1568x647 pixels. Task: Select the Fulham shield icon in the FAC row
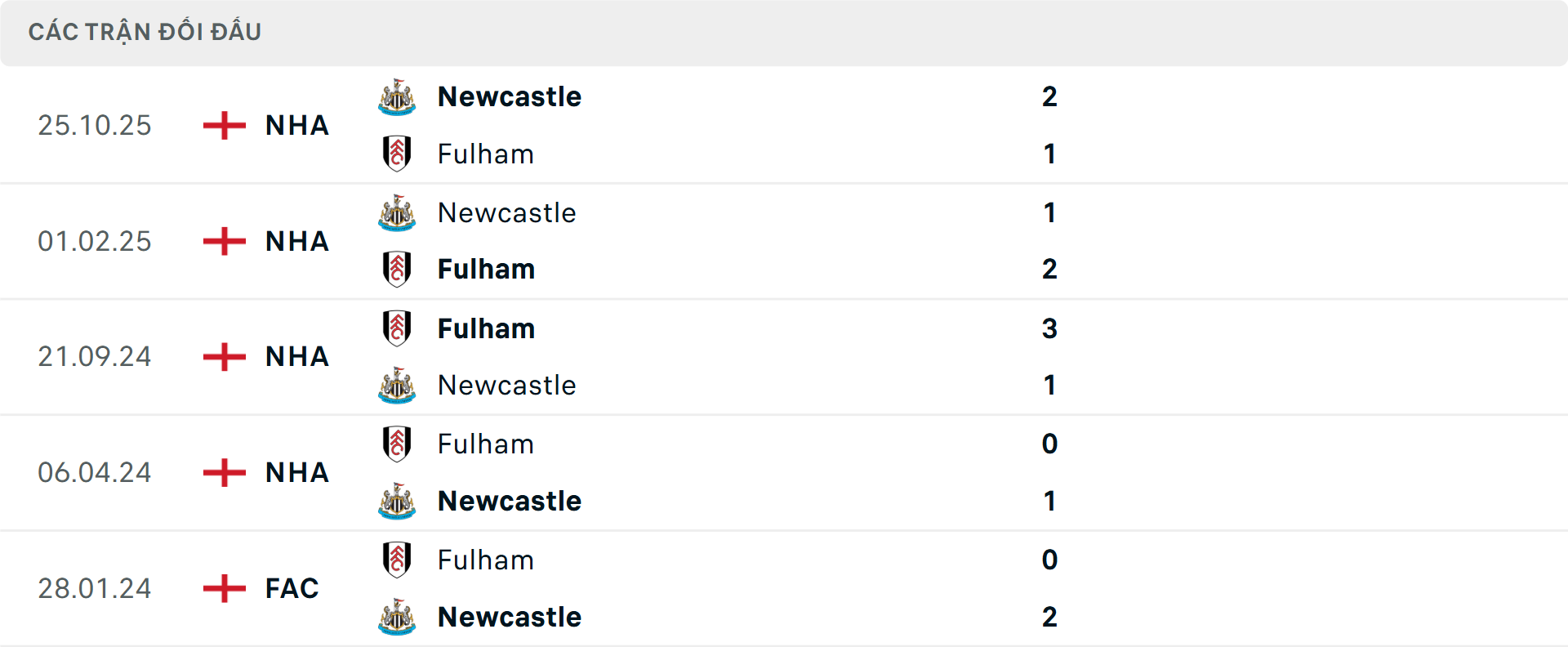[397, 560]
